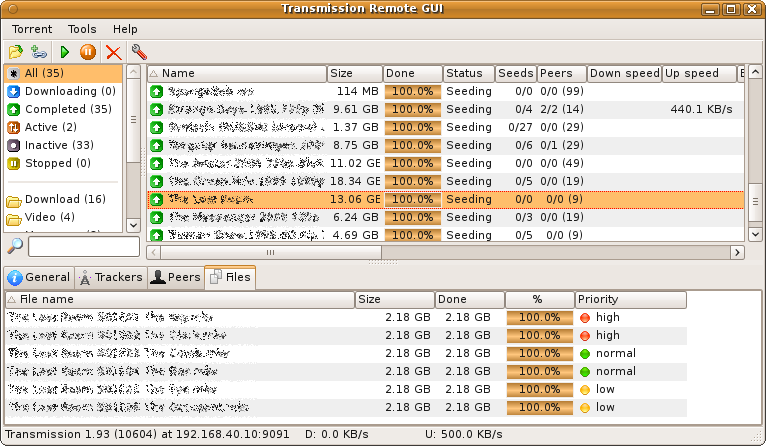Sort torrents by Seeds column header
This screenshot has height=446, width=766.
point(516,73)
